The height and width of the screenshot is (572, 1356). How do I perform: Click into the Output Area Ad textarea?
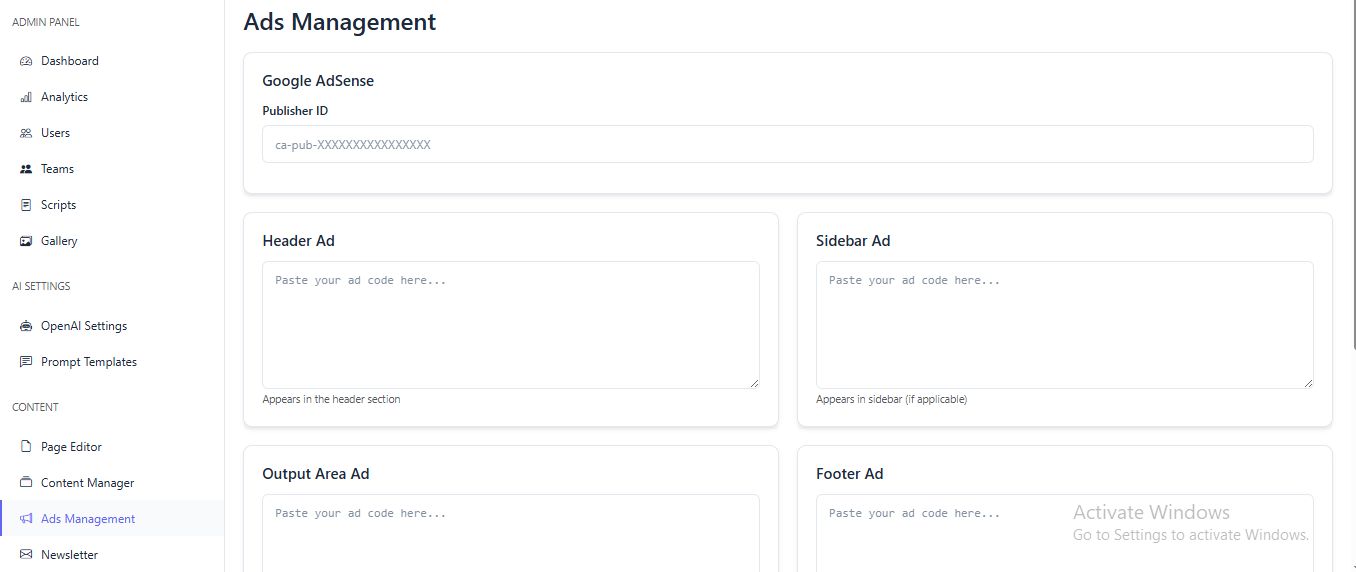pyautogui.click(x=510, y=535)
